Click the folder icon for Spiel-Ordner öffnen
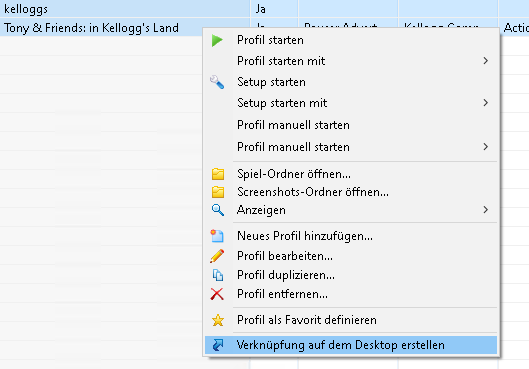The width and height of the screenshot is (529, 369). pyautogui.click(x=218, y=174)
